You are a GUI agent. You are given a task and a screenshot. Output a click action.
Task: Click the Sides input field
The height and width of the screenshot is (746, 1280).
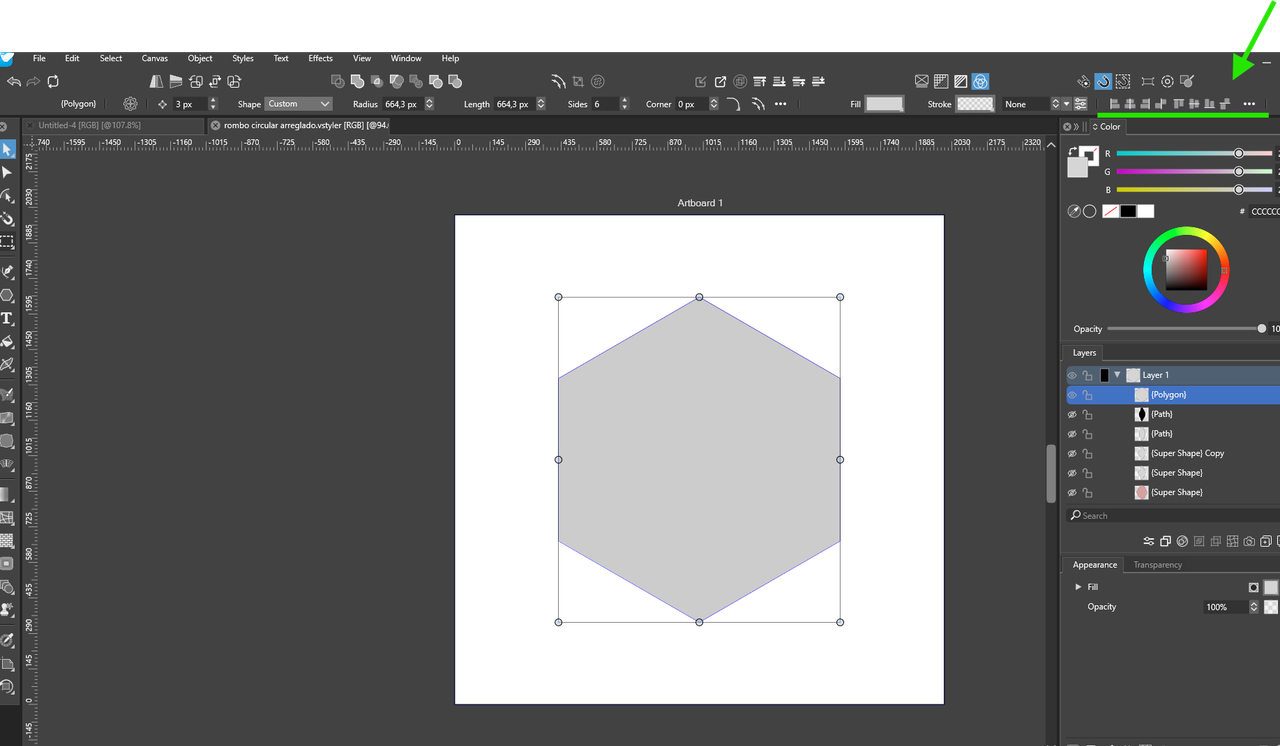pos(605,104)
